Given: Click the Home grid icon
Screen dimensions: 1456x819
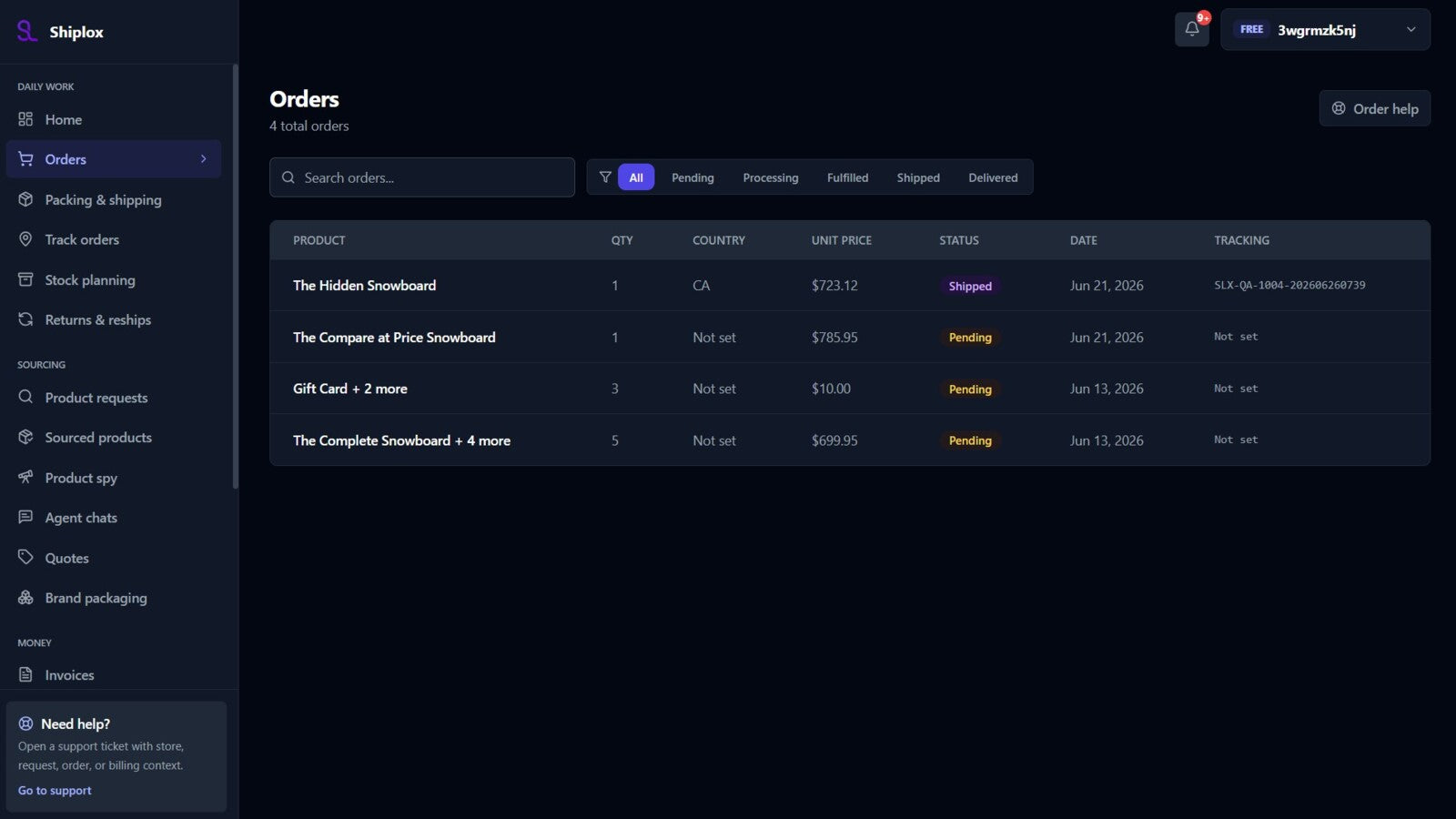Looking at the screenshot, I should coord(25,119).
